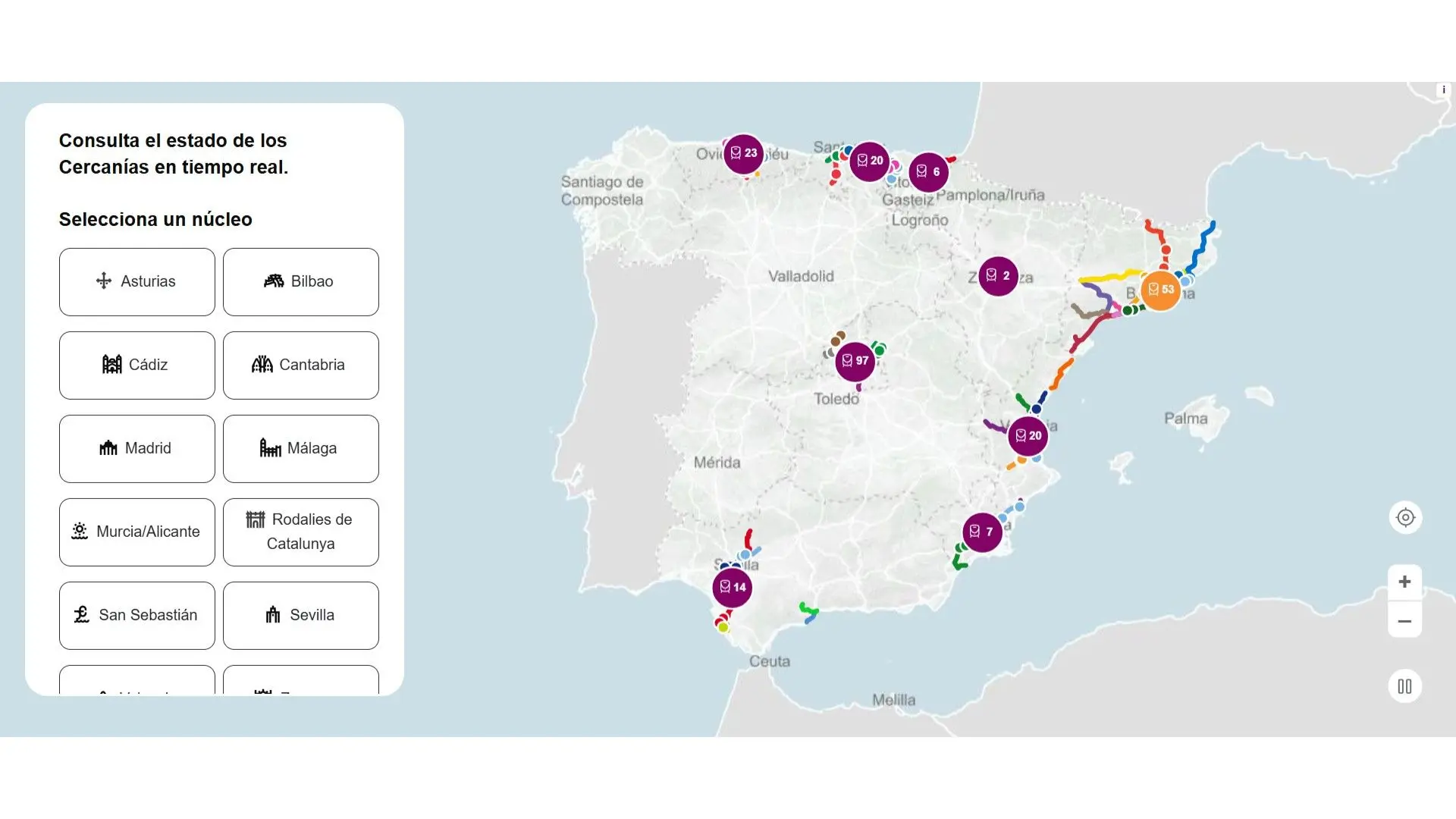The image size is (1456, 819).
Task: Select the Zaragoza marker showing 2 trains
Action: tap(996, 275)
